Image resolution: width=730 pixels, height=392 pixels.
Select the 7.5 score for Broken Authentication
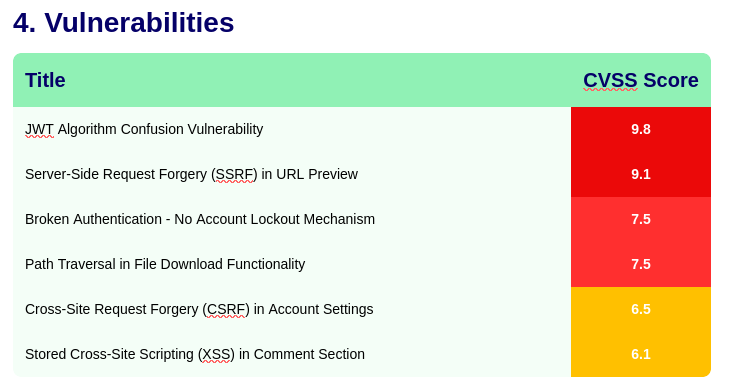641,219
